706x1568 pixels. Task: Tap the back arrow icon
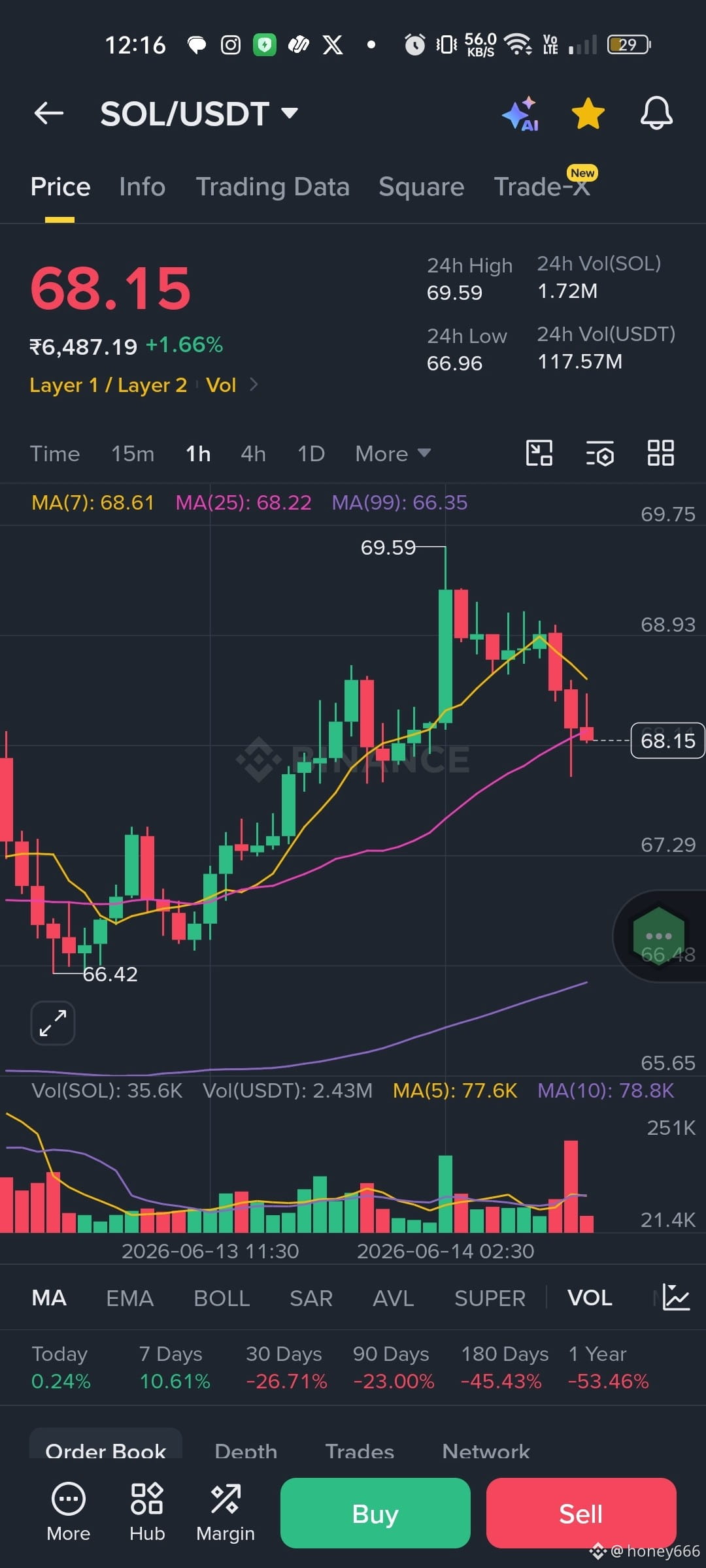coord(49,113)
